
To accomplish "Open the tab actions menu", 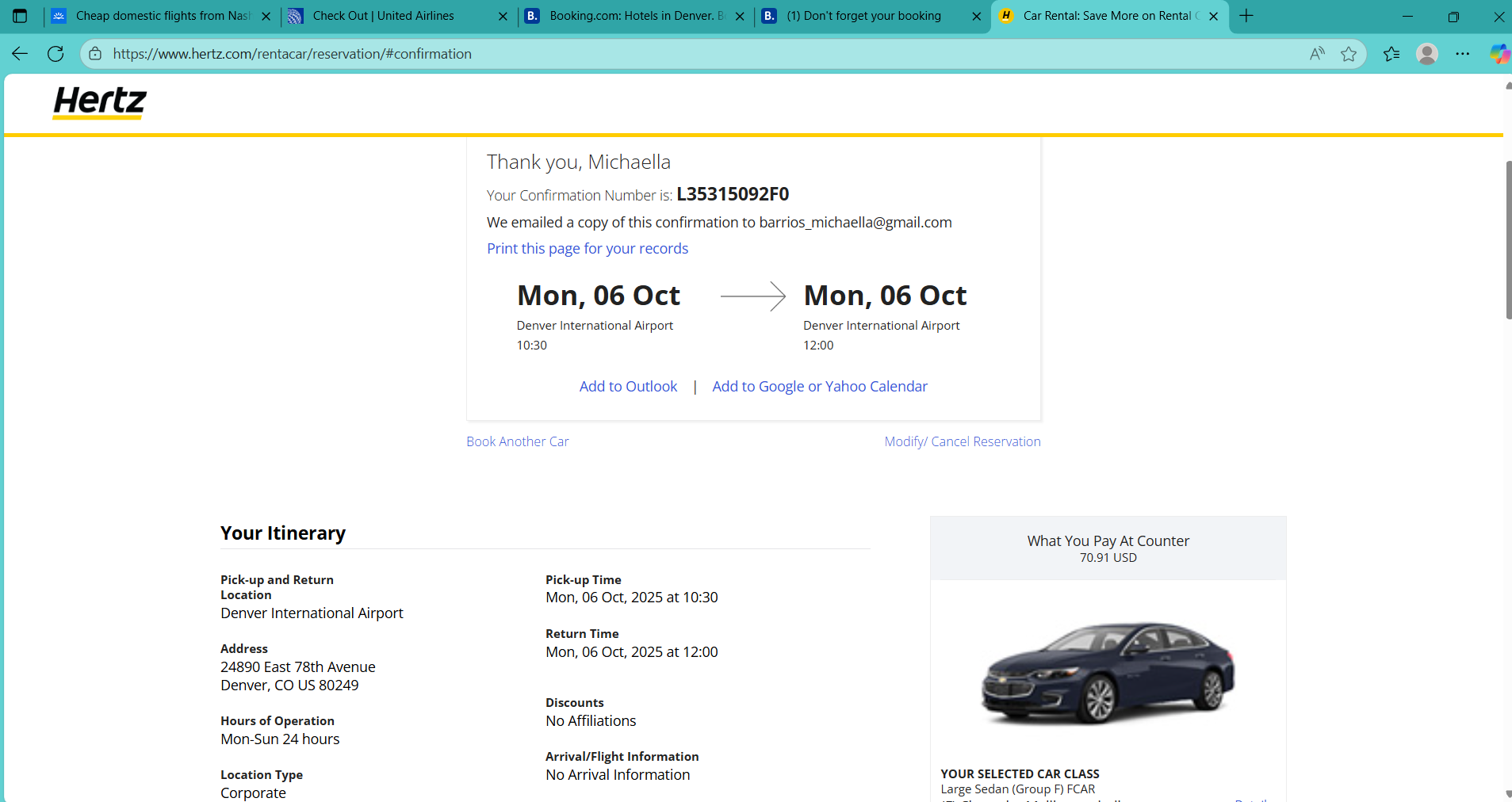I will tap(20, 16).
